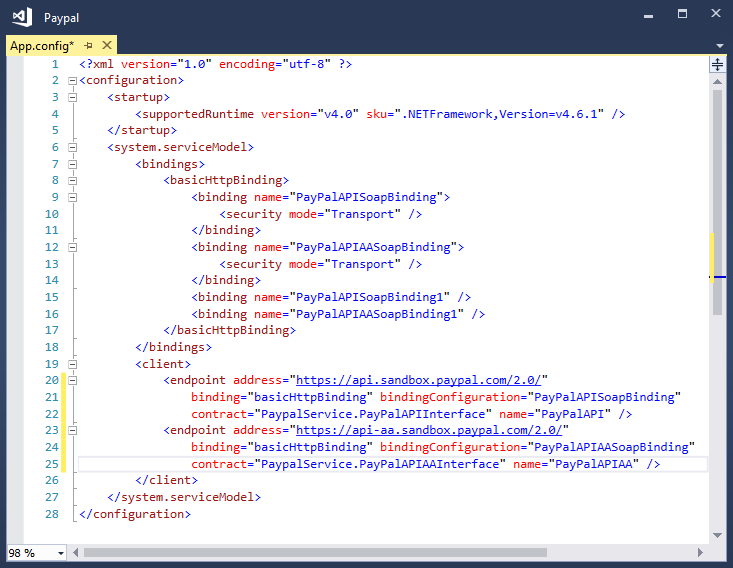
Task: Click the Visual Studio logo icon
Action: pyautogui.click(x=22, y=16)
